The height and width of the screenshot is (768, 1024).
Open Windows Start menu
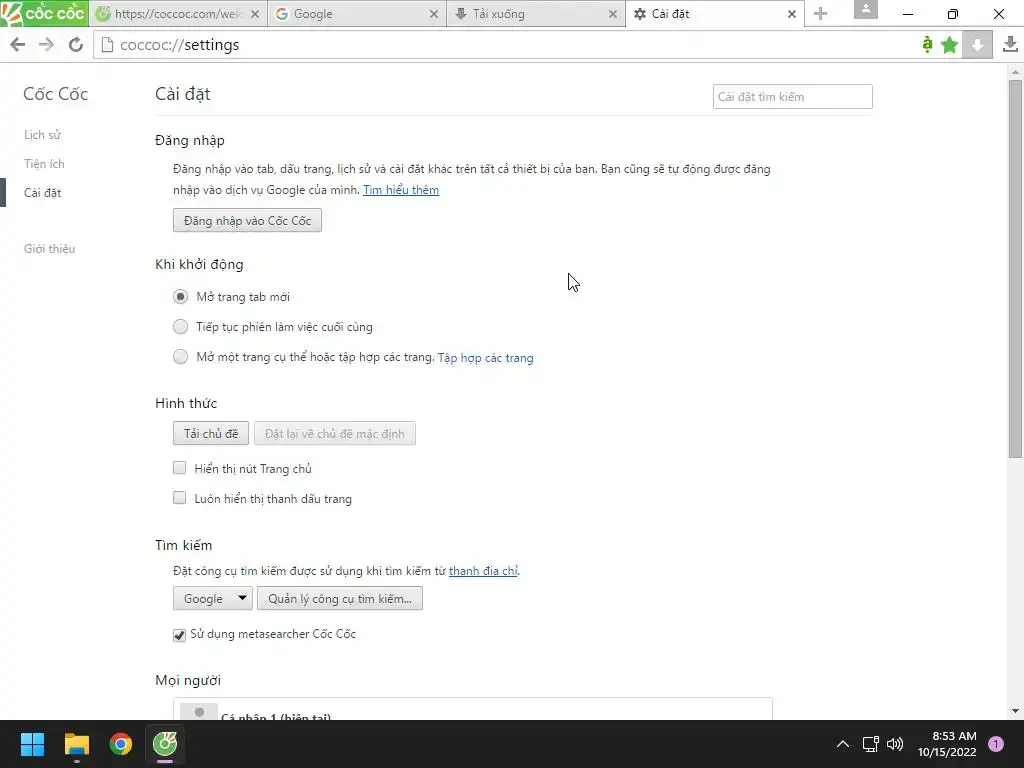click(32, 744)
